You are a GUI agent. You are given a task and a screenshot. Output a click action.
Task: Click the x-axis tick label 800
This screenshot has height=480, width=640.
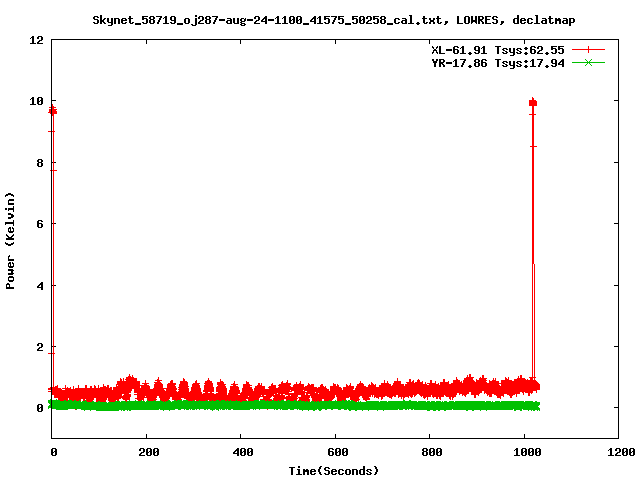(x=432, y=452)
